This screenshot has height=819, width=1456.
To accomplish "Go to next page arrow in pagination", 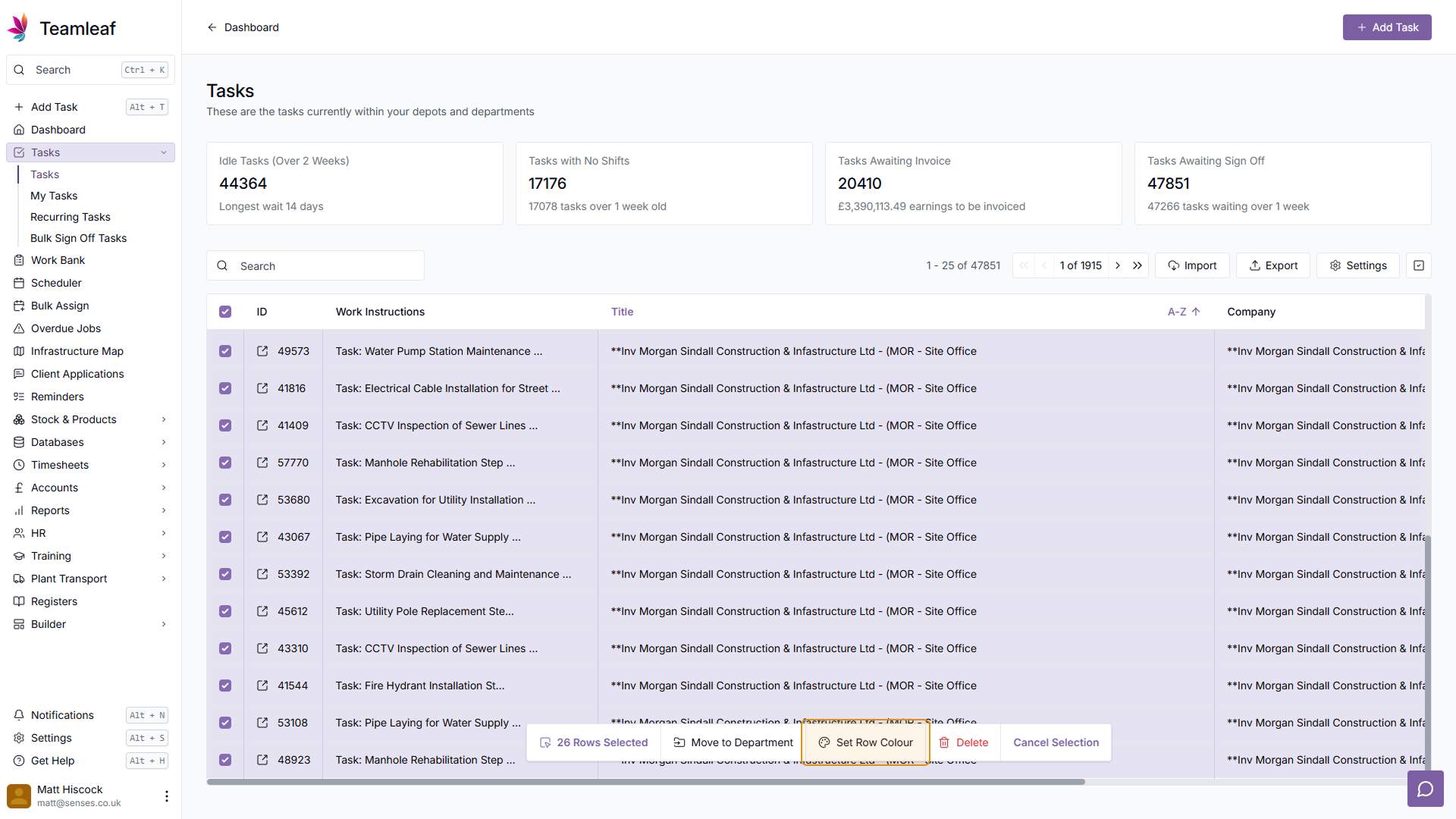I will (x=1118, y=265).
